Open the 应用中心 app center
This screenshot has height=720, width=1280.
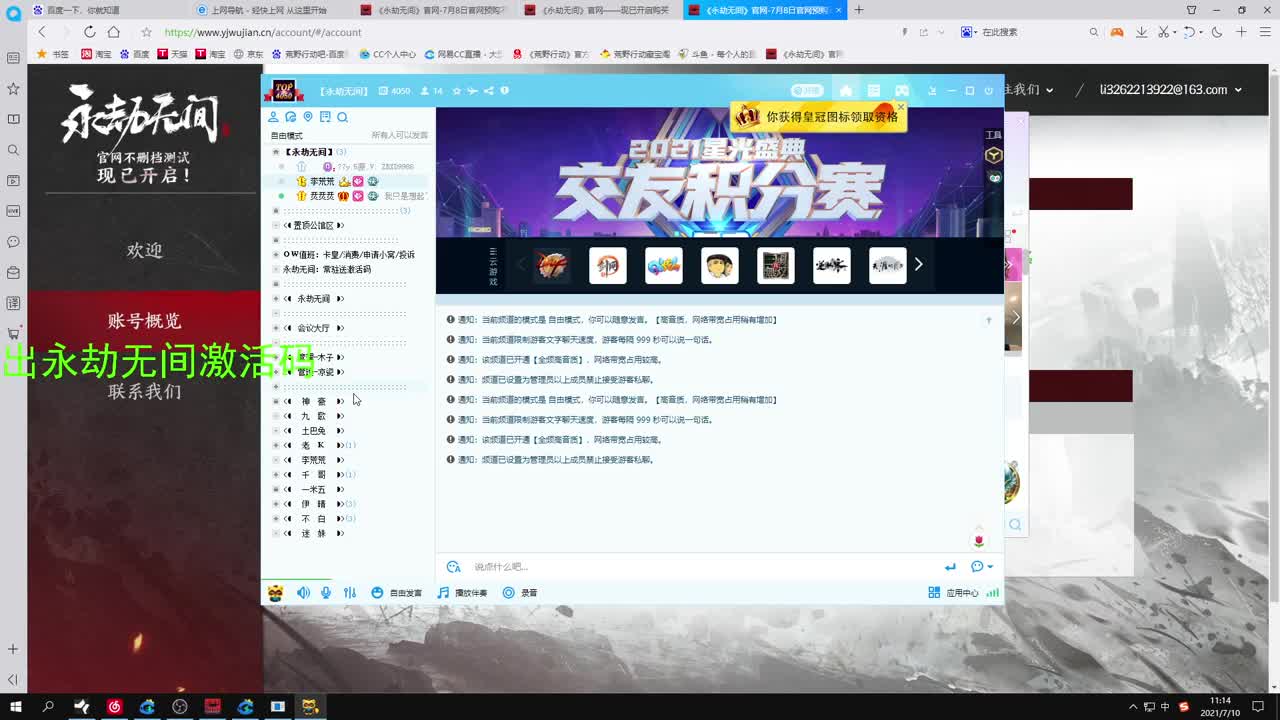point(953,593)
